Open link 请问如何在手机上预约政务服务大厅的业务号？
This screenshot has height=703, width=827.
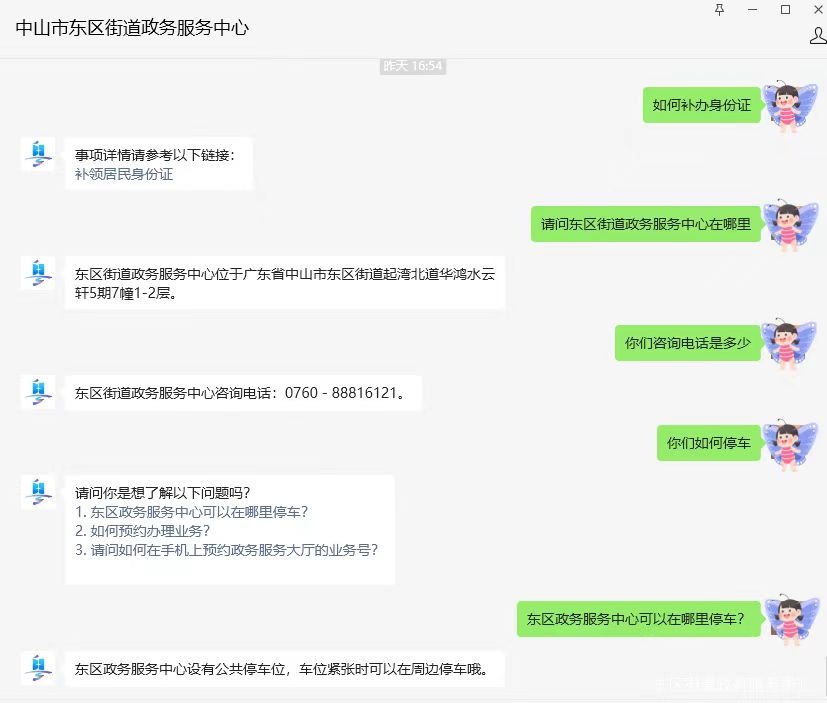pos(227,550)
